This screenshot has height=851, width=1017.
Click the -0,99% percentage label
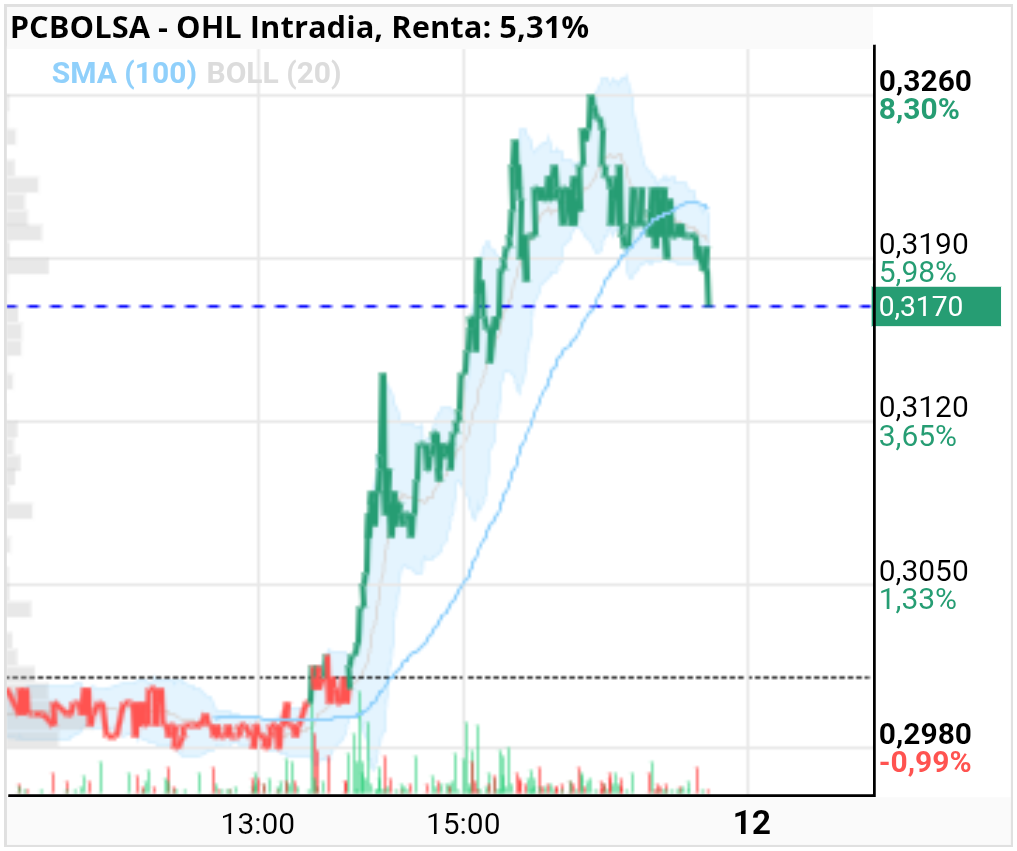coord(925,762)
